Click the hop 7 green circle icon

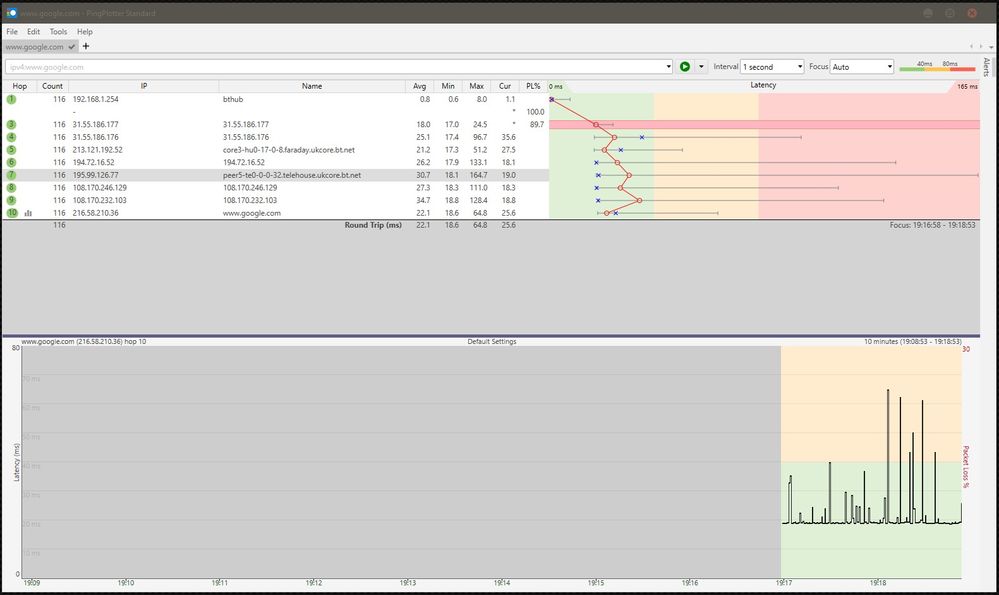[x=12, y=175]
